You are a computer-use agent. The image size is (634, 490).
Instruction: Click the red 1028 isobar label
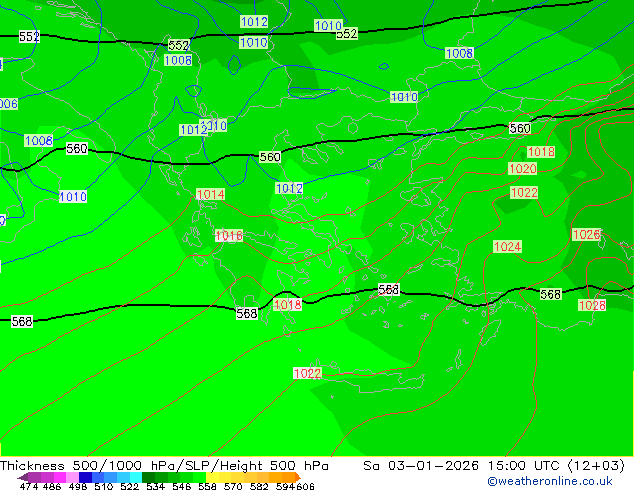592,305
